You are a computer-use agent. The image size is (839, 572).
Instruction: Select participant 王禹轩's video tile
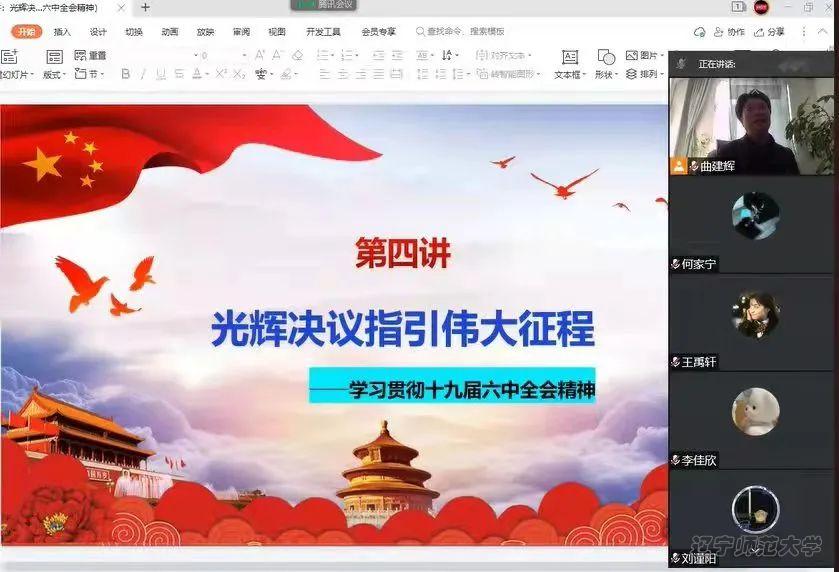coord(753,322)
